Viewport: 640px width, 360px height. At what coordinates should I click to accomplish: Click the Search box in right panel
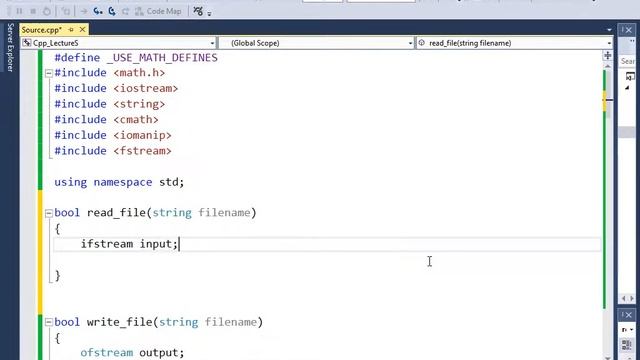click(628, 61)
